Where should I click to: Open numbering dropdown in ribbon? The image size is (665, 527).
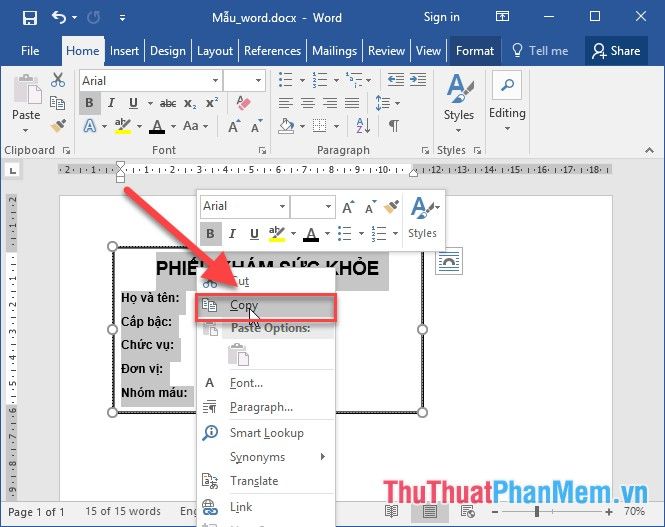click(x=336, y=80)
